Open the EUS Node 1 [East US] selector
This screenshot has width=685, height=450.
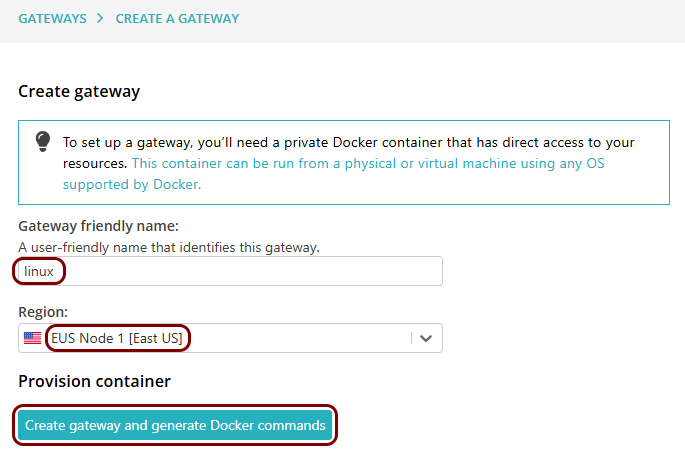[x=230, y=338]
